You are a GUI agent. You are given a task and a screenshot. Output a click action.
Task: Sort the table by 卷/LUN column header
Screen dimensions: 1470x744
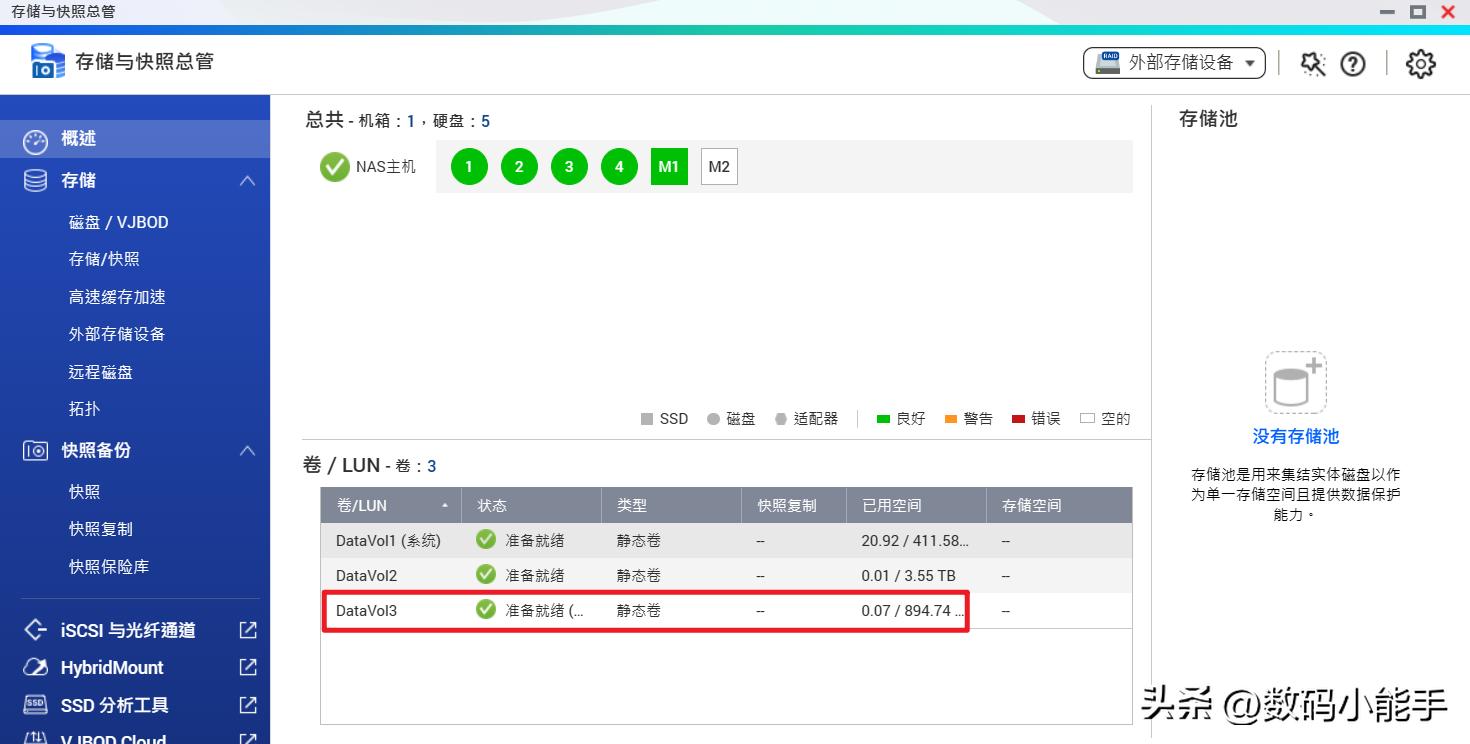[360, 505]
